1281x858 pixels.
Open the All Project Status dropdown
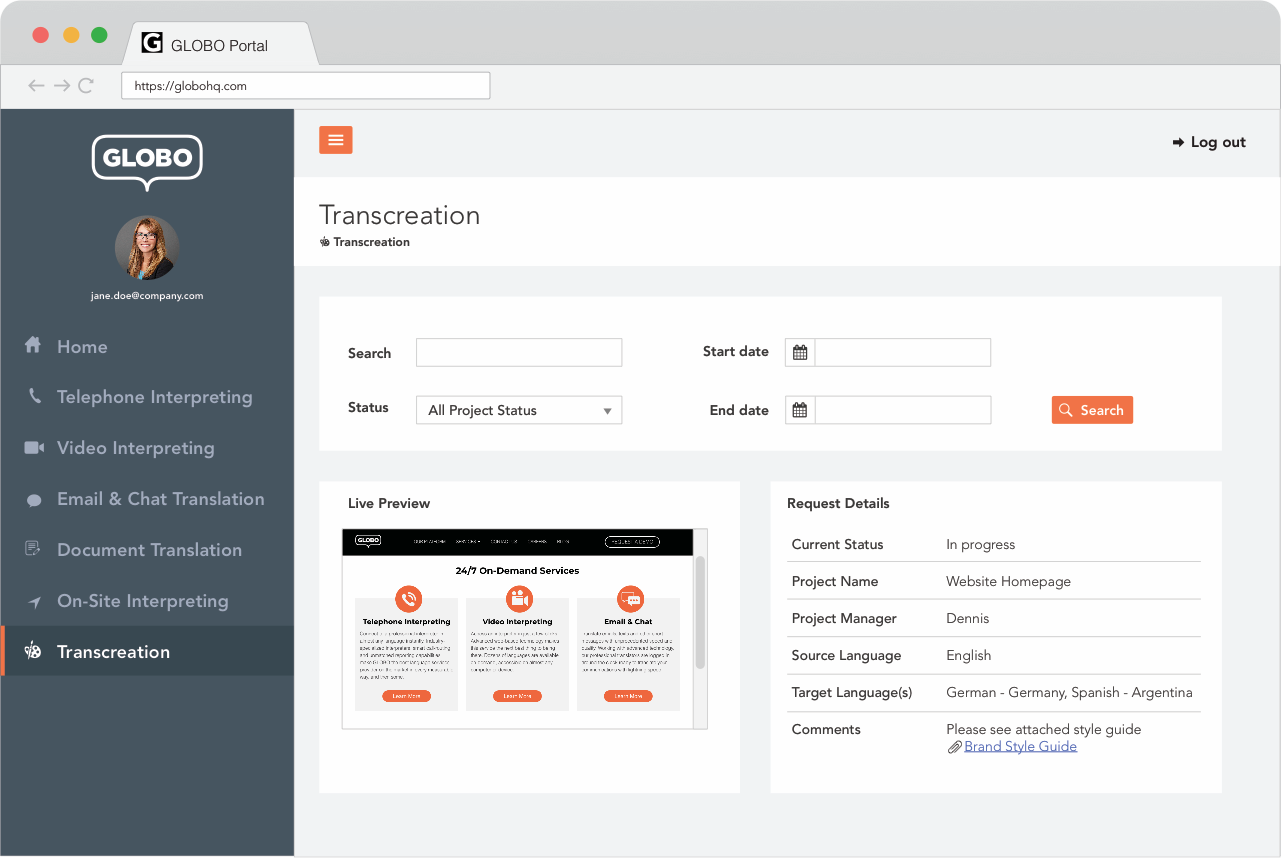tap(519, 410)
